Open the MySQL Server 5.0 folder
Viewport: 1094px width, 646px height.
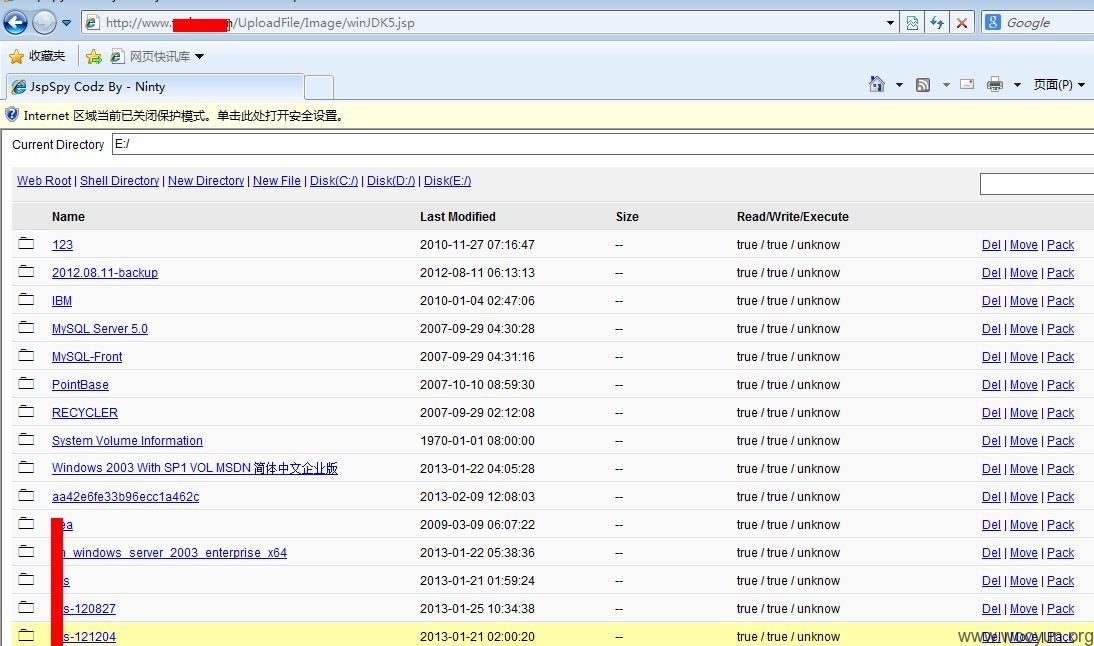click(100, 329)
